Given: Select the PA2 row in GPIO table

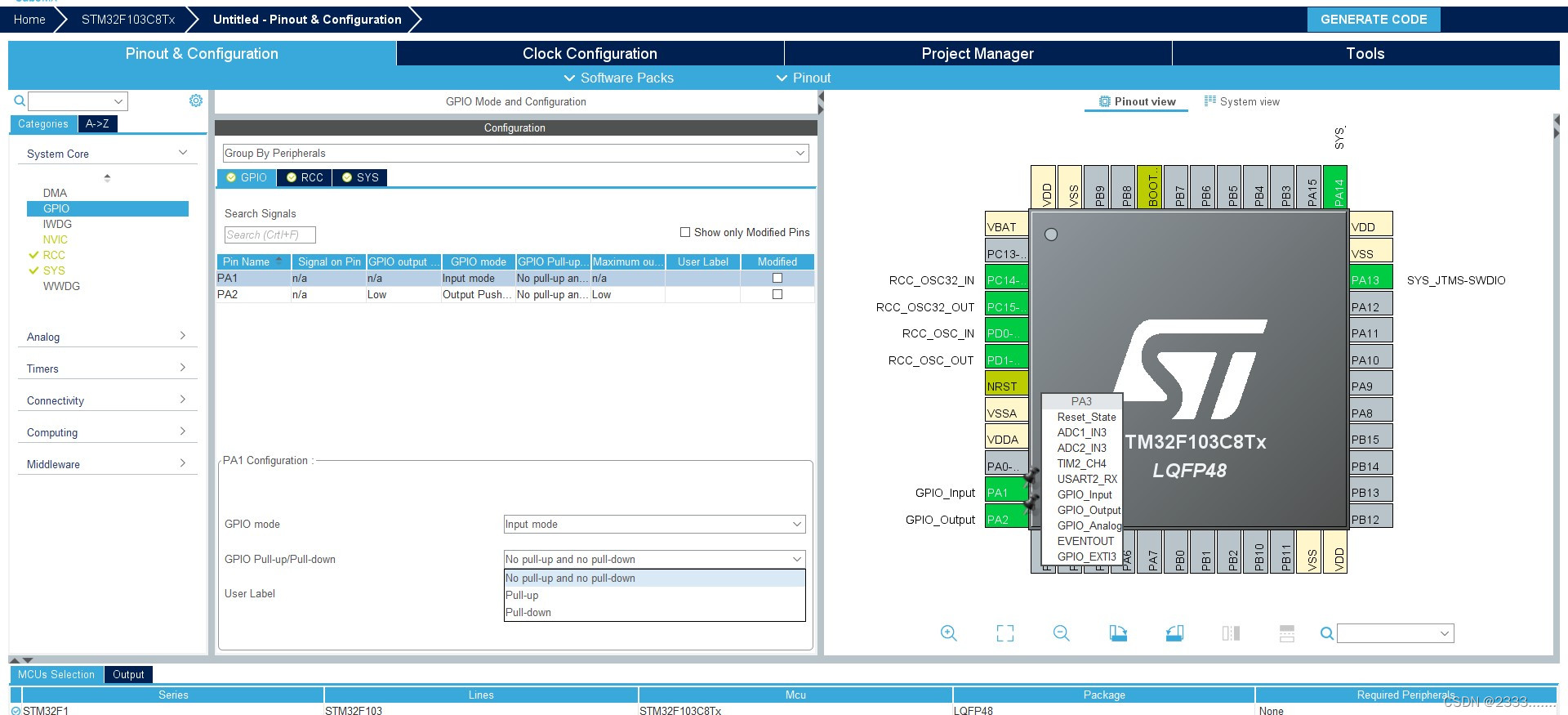Looking at the screenshot, I should click(515, 294).
